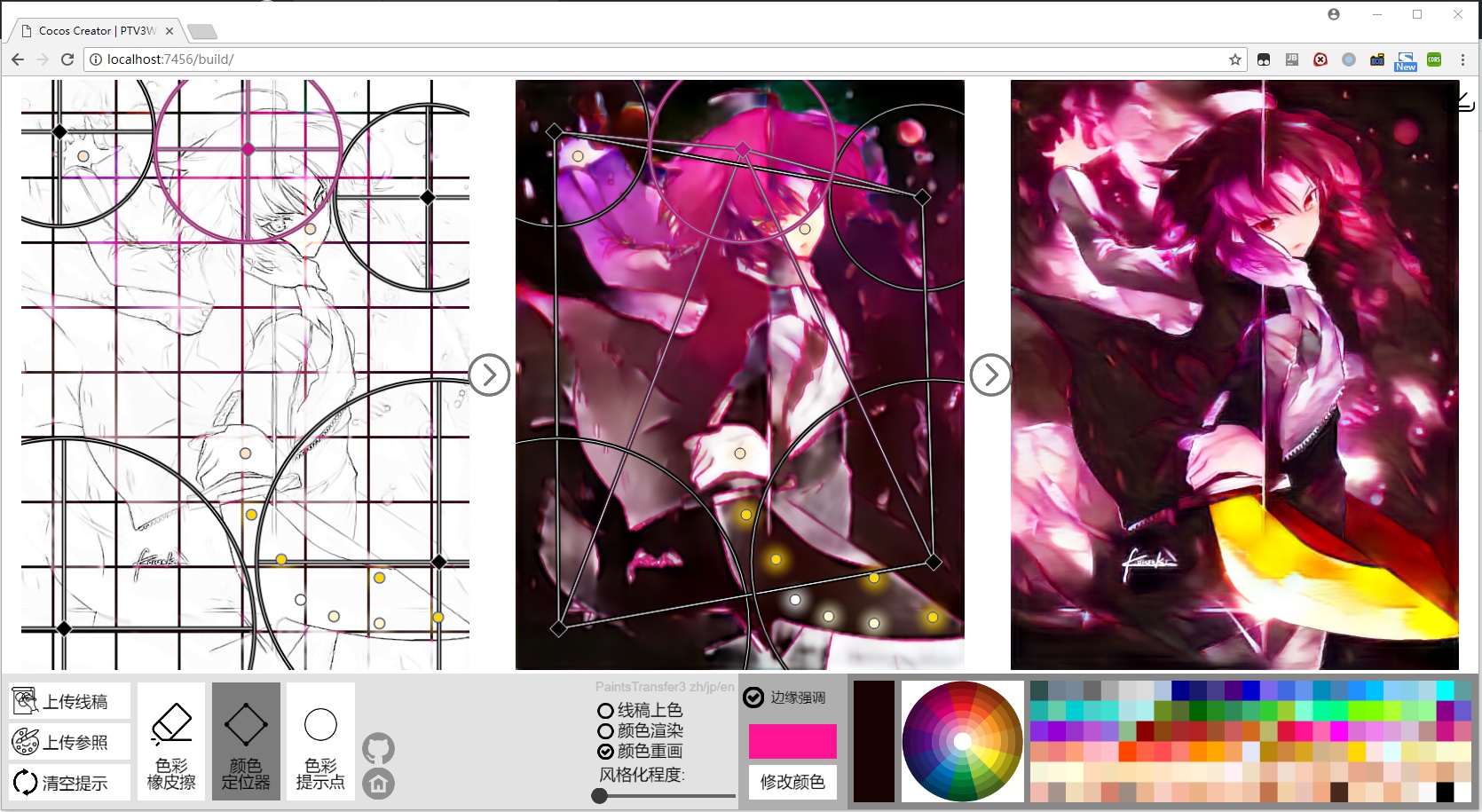1482x812 pixels.
Task: Click the PaintsTransfer3 zh/jp/en language text
Action: 665,687
